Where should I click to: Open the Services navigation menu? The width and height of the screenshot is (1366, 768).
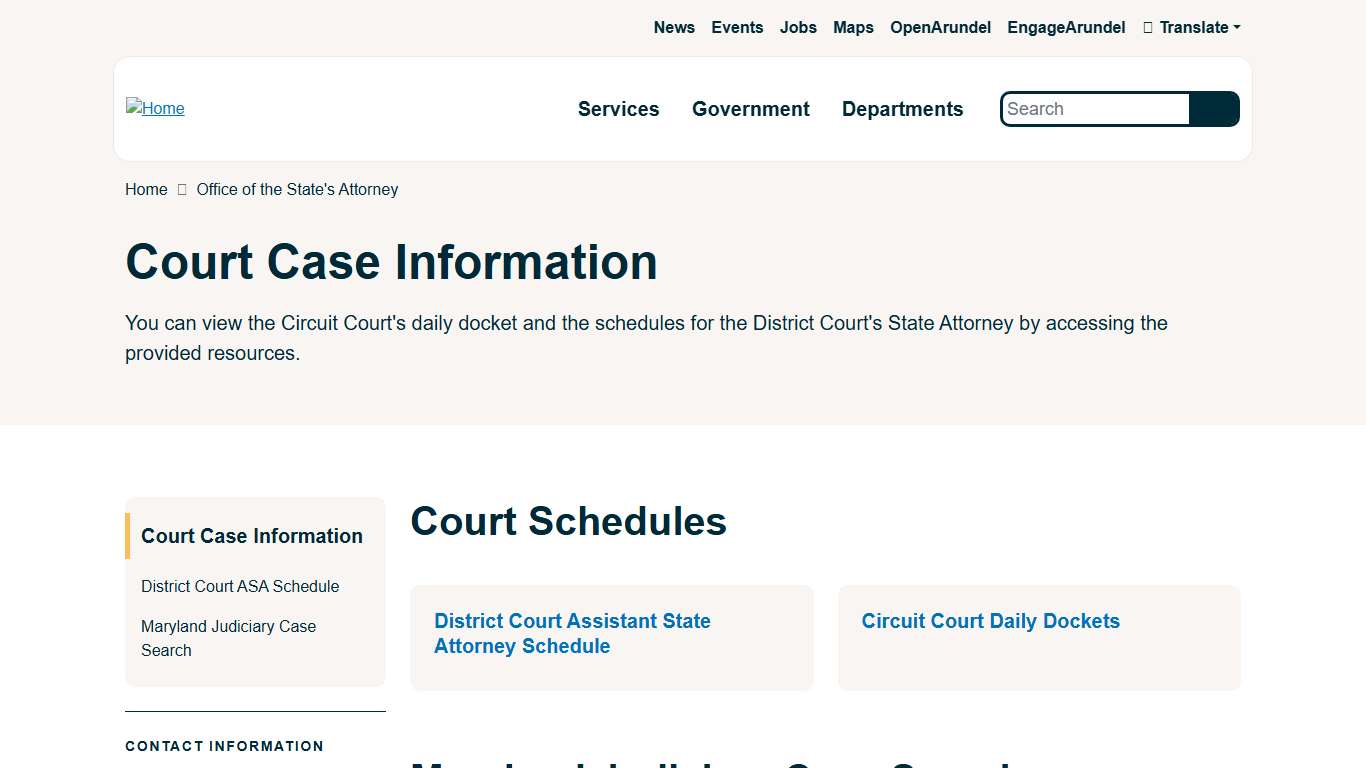pyautogui.click(x=618, y=109)
